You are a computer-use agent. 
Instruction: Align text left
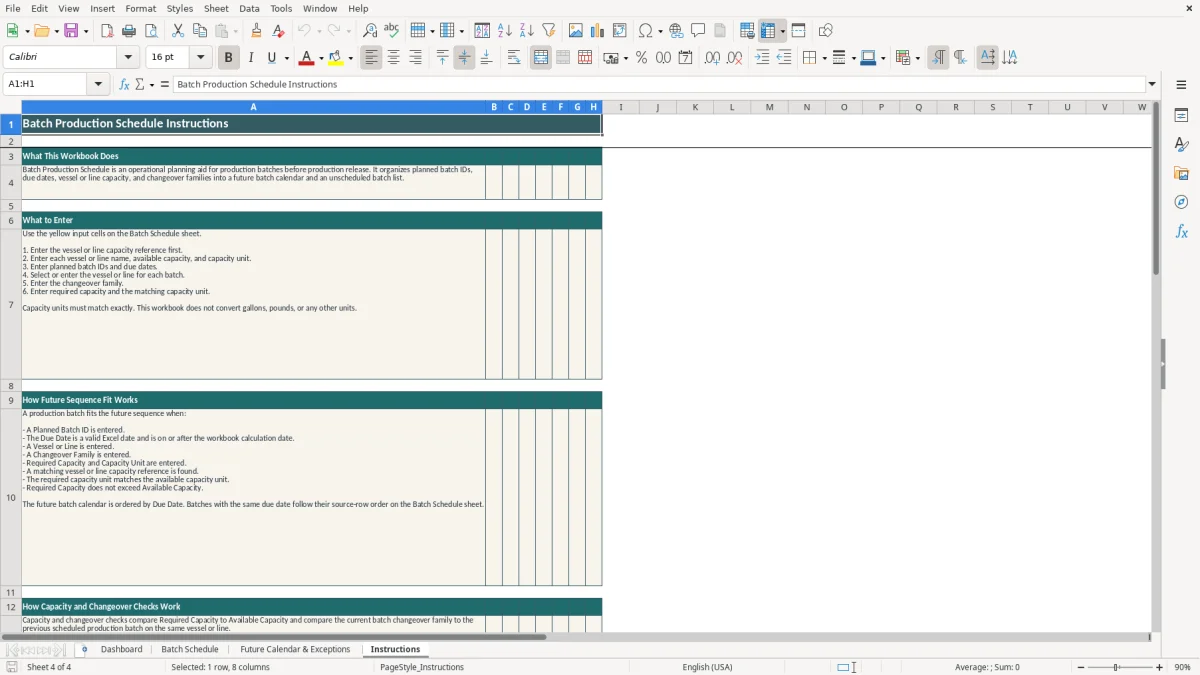pyautogui.click(x=372, y=58)
